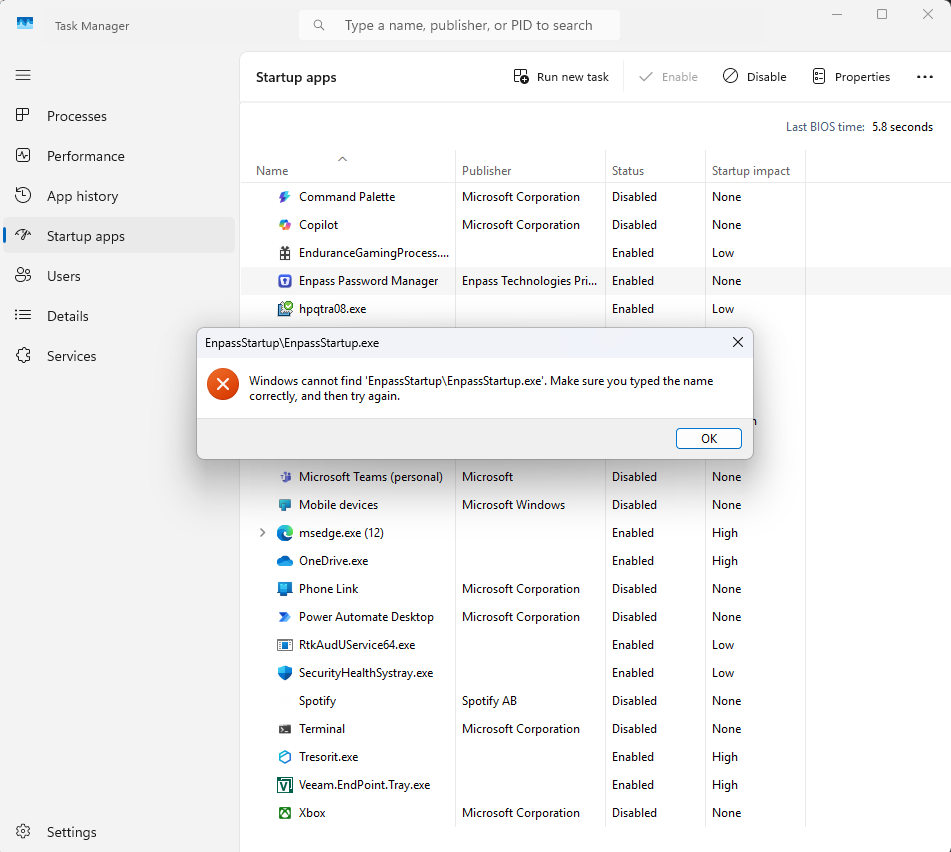Click the OneDrive.exe cloud icon
This screenshot has height=852, width=951.
[x=284, y=561]
